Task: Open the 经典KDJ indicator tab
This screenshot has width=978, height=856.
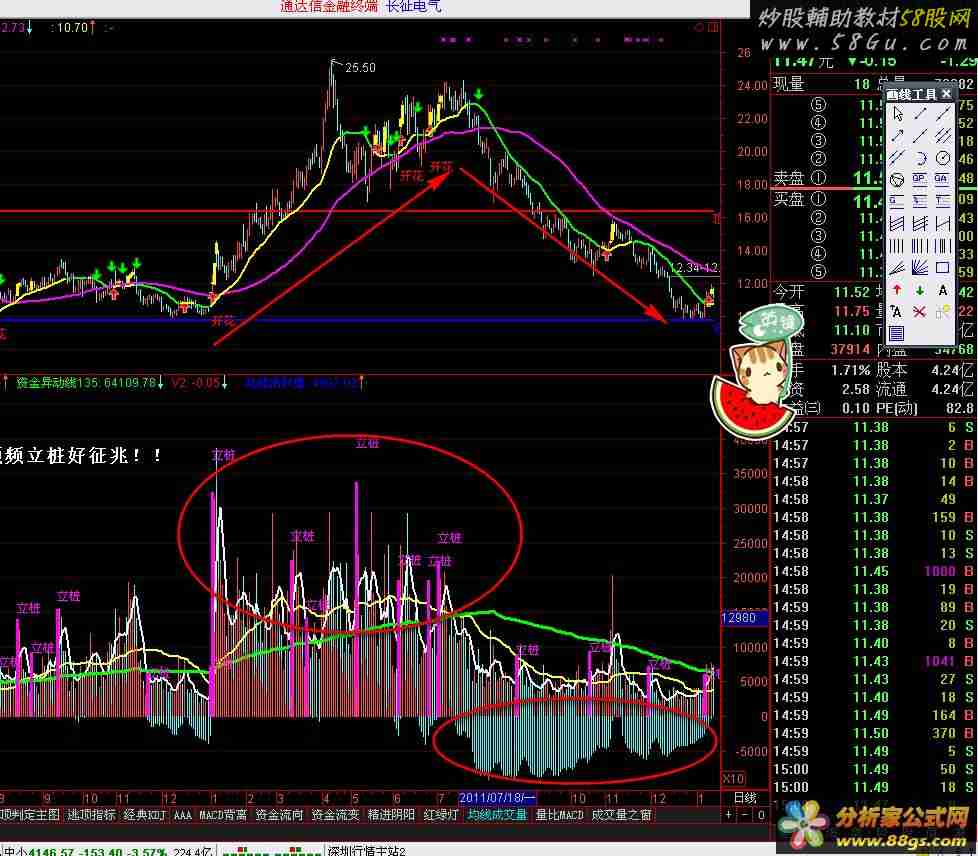Action: pyautogui.click(x=145, y=815)
